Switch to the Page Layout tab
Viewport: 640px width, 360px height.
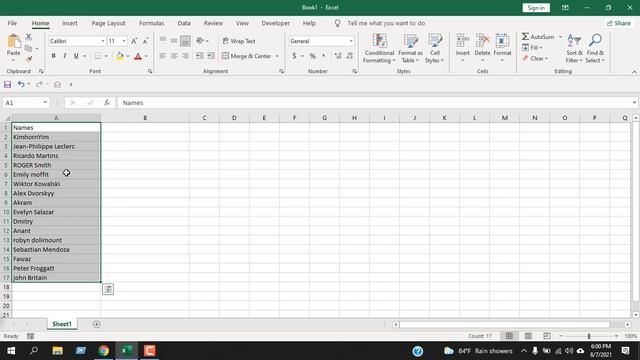[109, 23]
